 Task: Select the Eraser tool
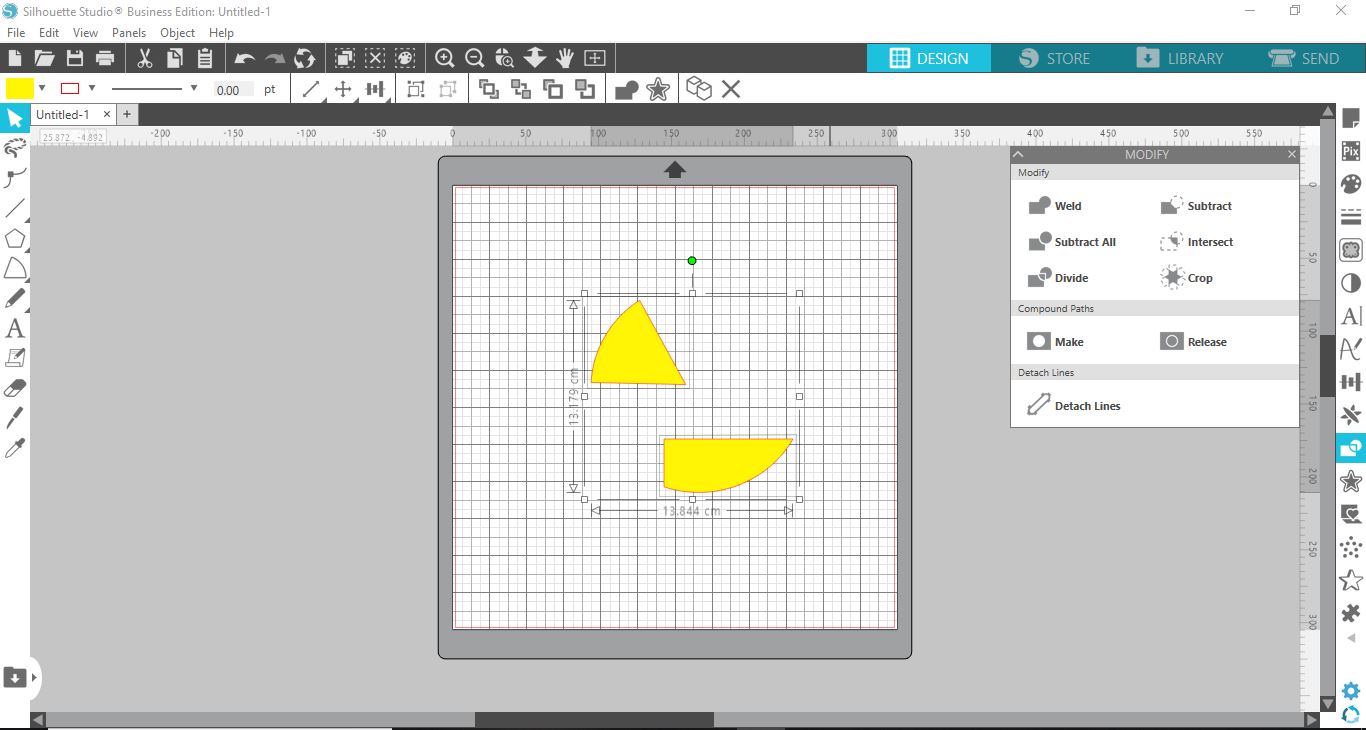[15, 387]
